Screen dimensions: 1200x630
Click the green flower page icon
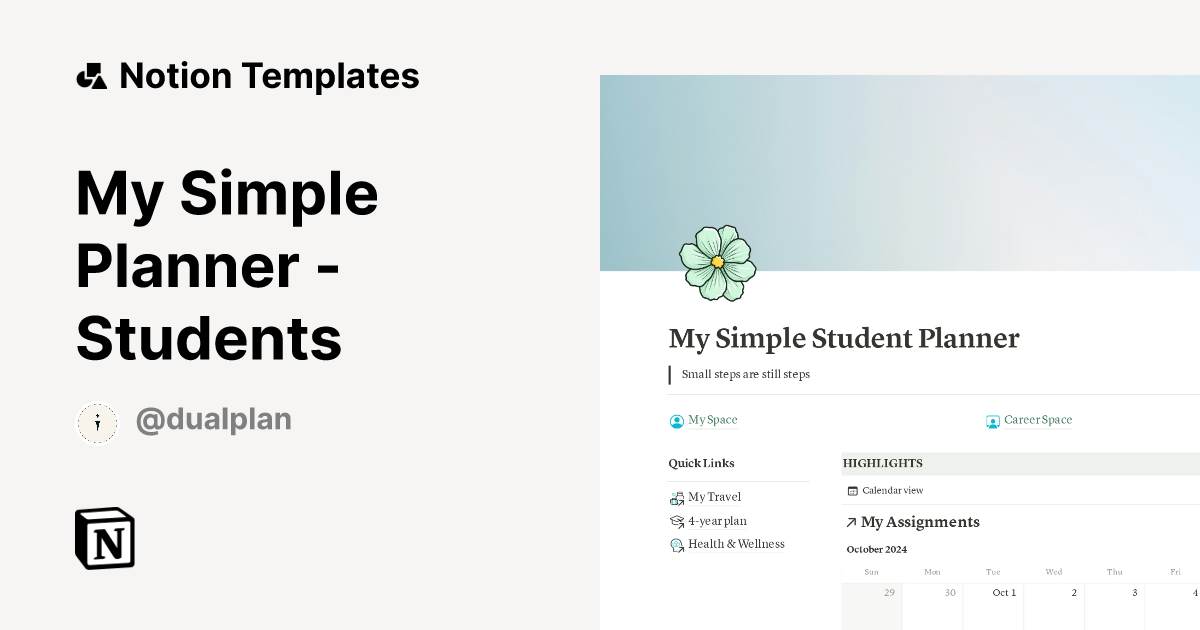coord(717,262)
